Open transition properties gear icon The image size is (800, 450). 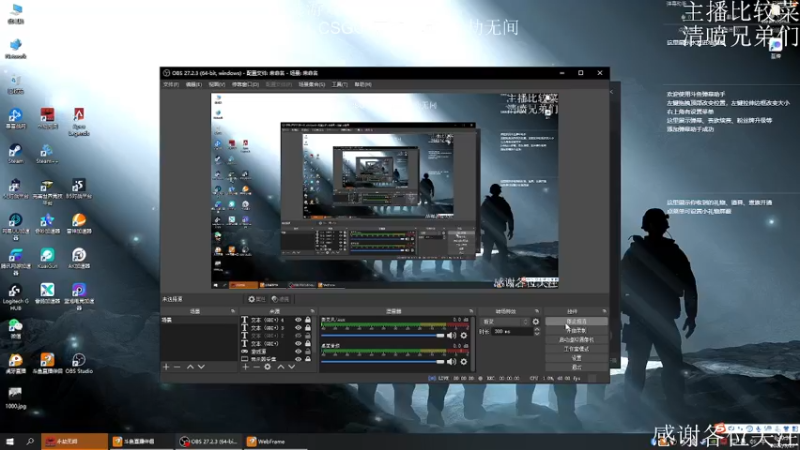click(x=535, y=321)
